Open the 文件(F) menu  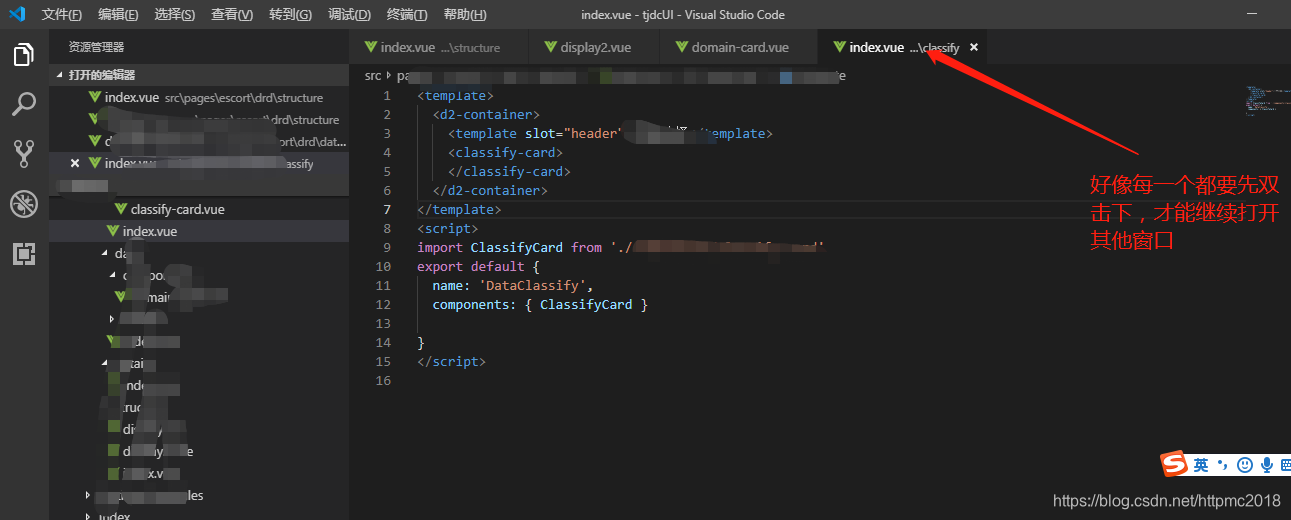point(62,15)
